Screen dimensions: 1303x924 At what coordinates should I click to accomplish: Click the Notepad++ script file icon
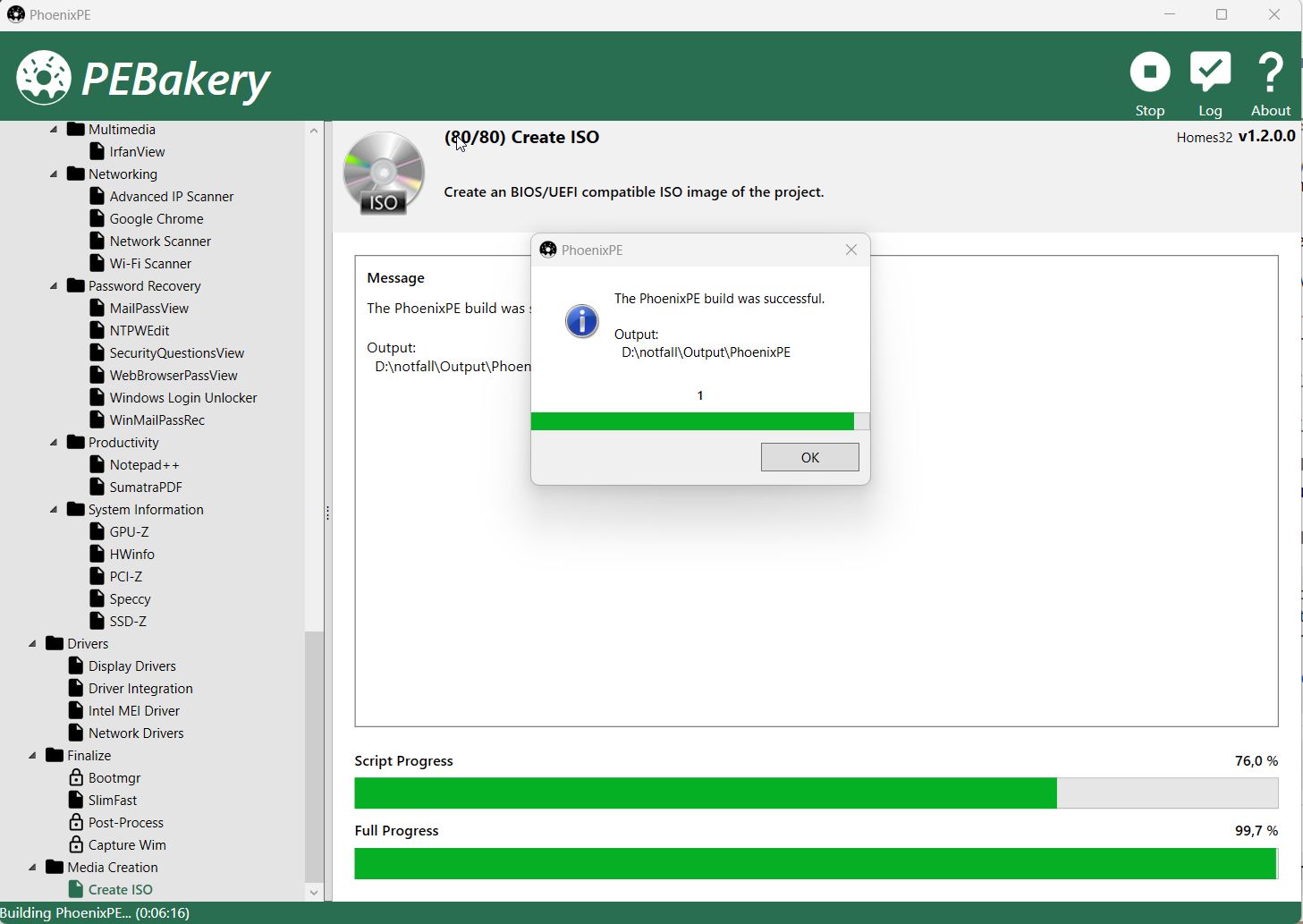coord(97,464)
